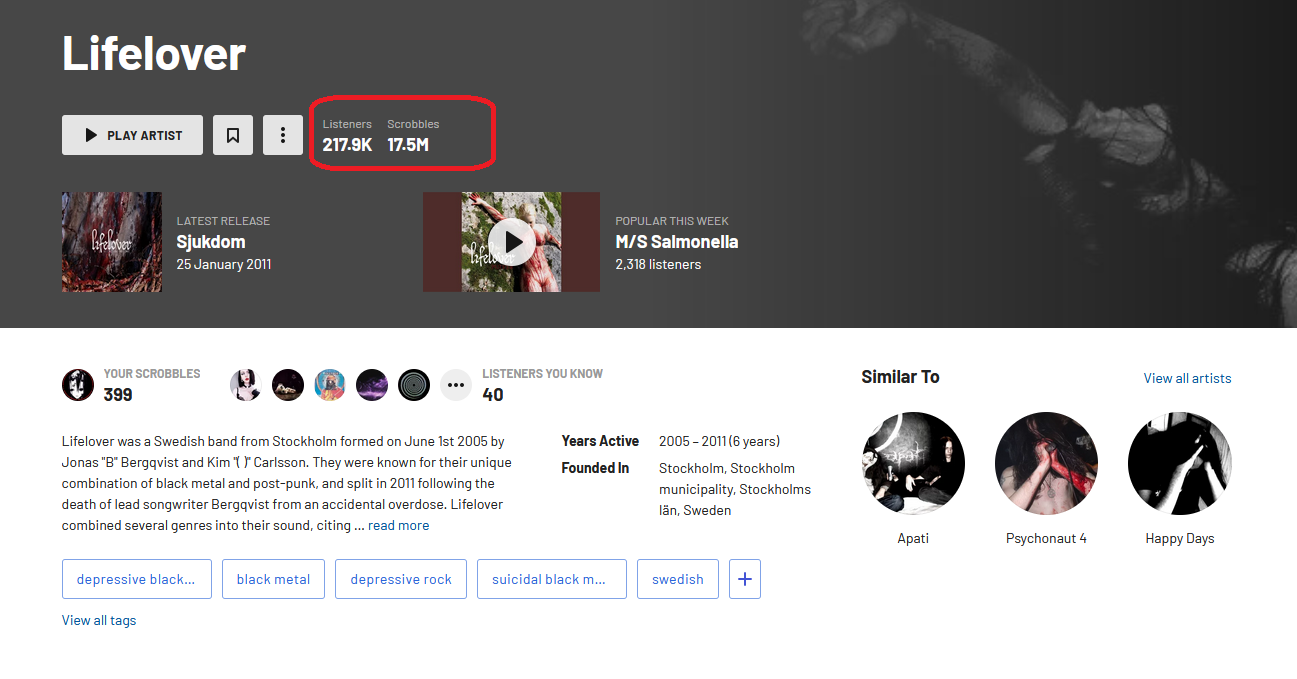This screenshot has width=1297, height=679.
Task: Open similar artist Psychonaut 4 image
Action: click(x=1046, y=464)
